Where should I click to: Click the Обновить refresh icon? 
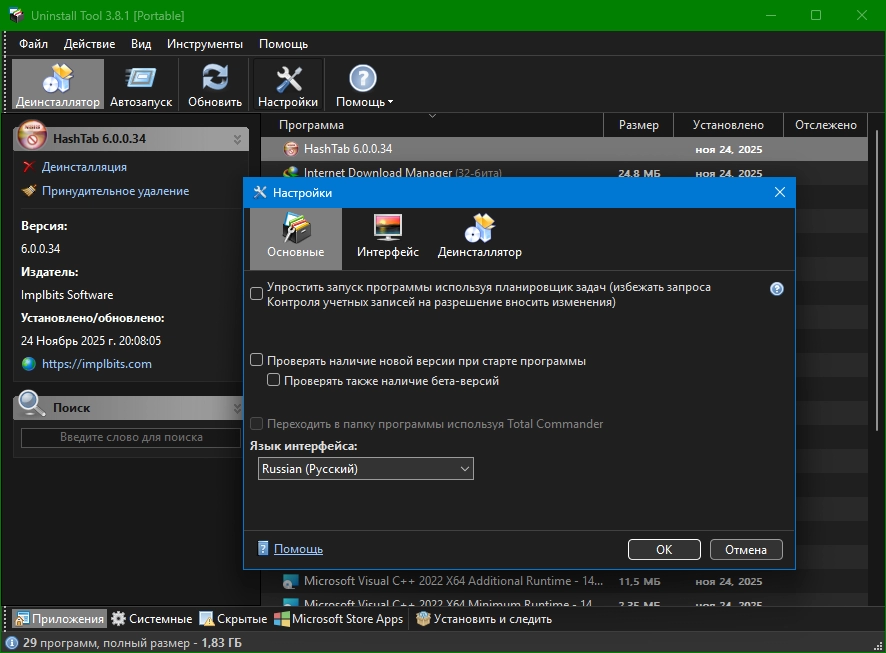tap(215, 80)
